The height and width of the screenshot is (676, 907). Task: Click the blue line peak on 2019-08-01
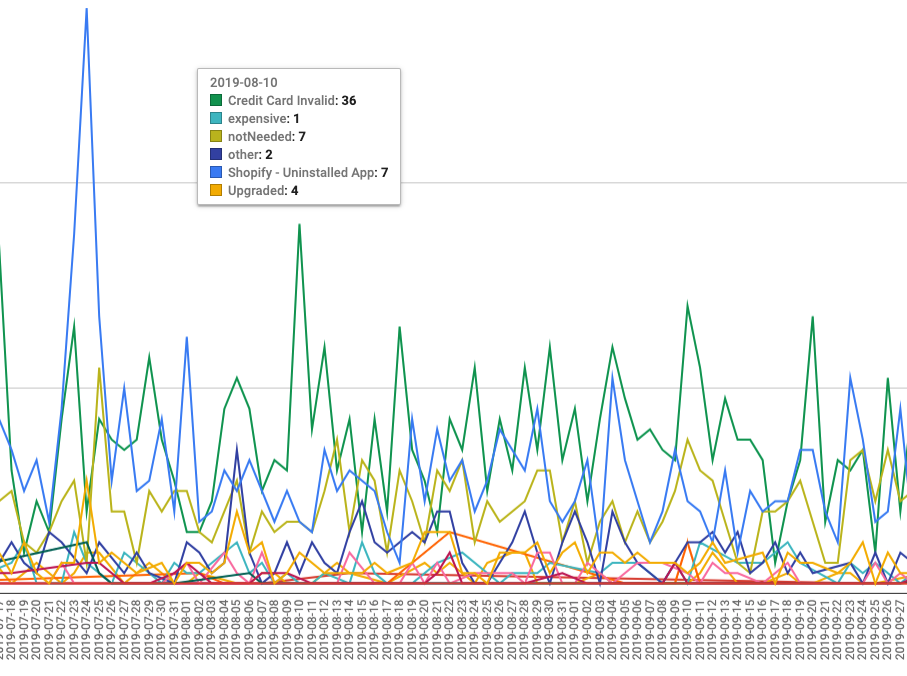point(187,337)
